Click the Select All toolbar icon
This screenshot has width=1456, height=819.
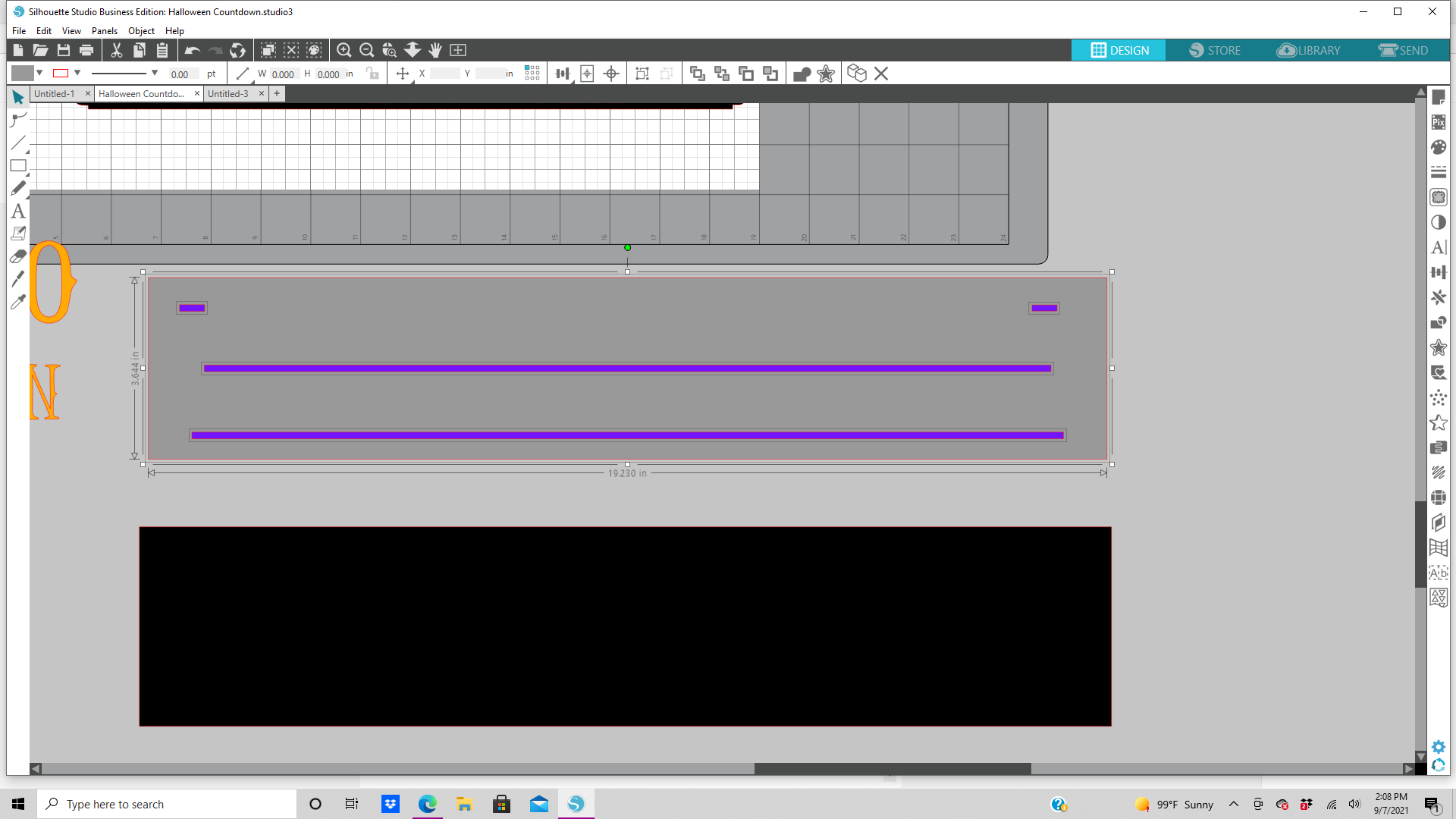tap(268, 50)
